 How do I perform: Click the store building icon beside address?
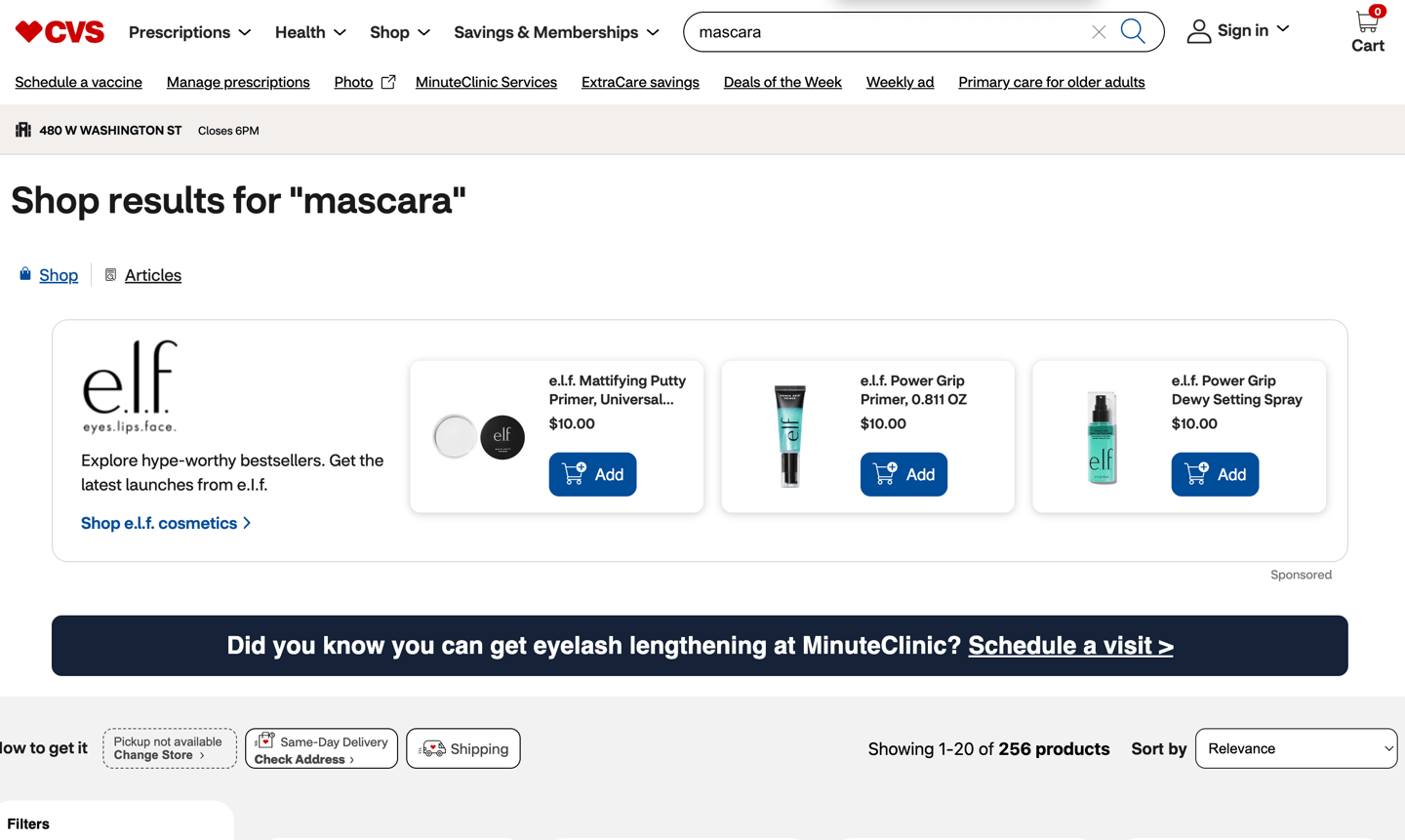click(x=23, y=130)
